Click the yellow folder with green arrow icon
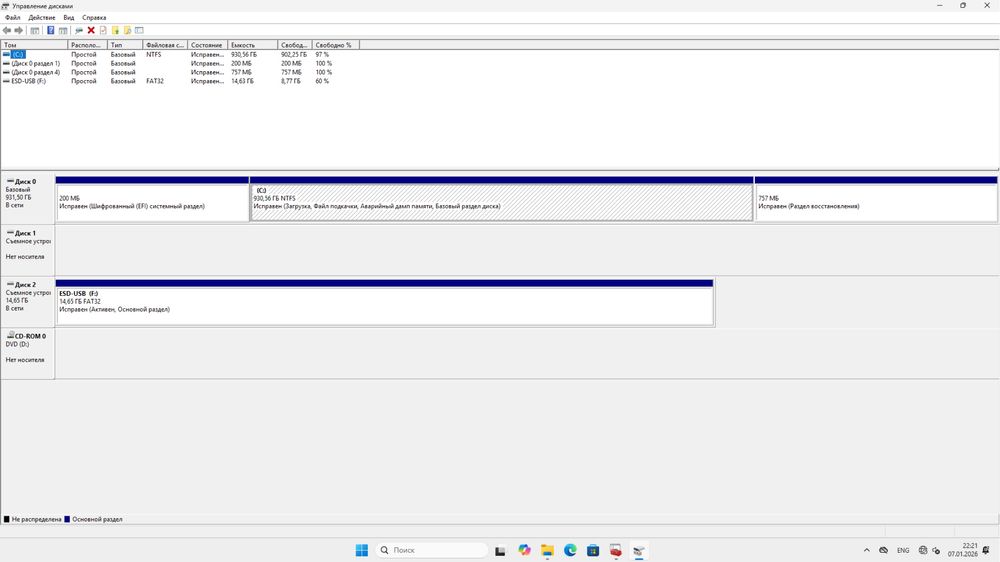1000x562 pixels. [x=115, y=31]
